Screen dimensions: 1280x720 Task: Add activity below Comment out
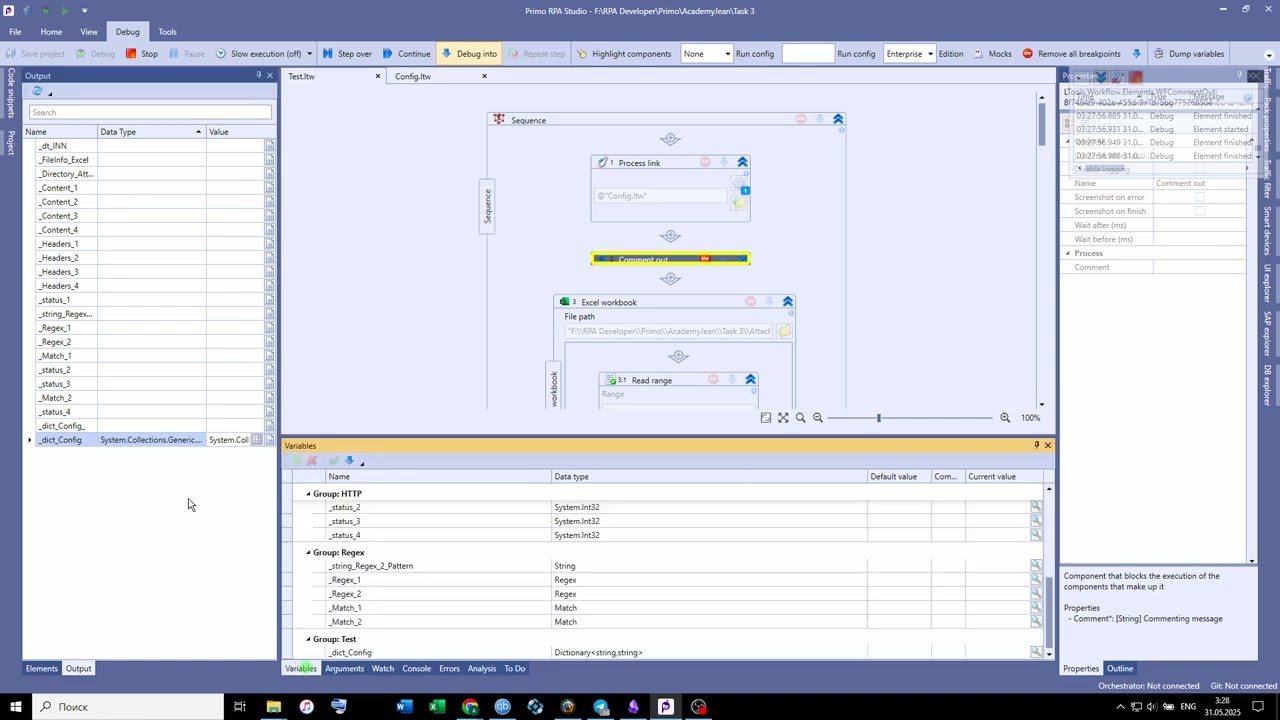coord(670,279)
